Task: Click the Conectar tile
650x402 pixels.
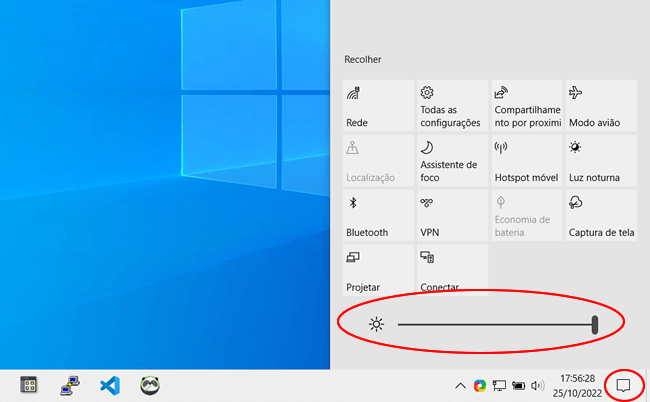Action: point(452,270)
